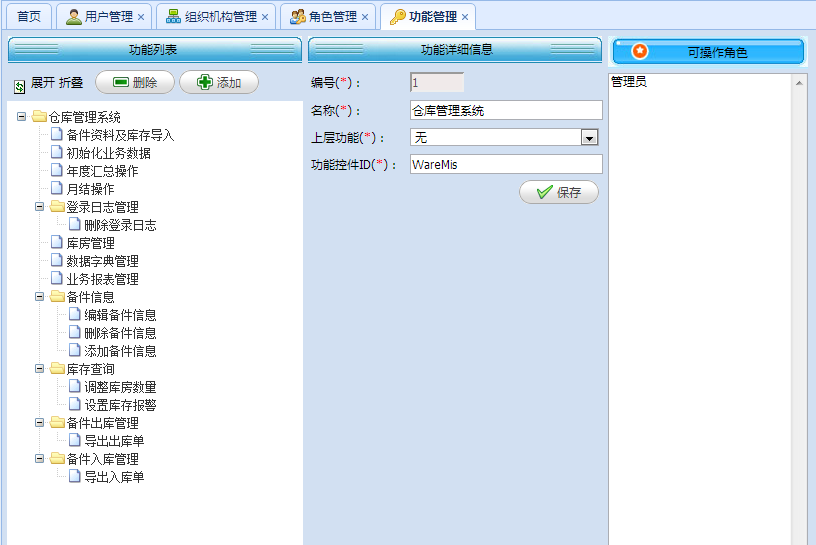Click the folder icon of 备件入库管理
Screen dimensions: 816x545
(x=57, y=459)
